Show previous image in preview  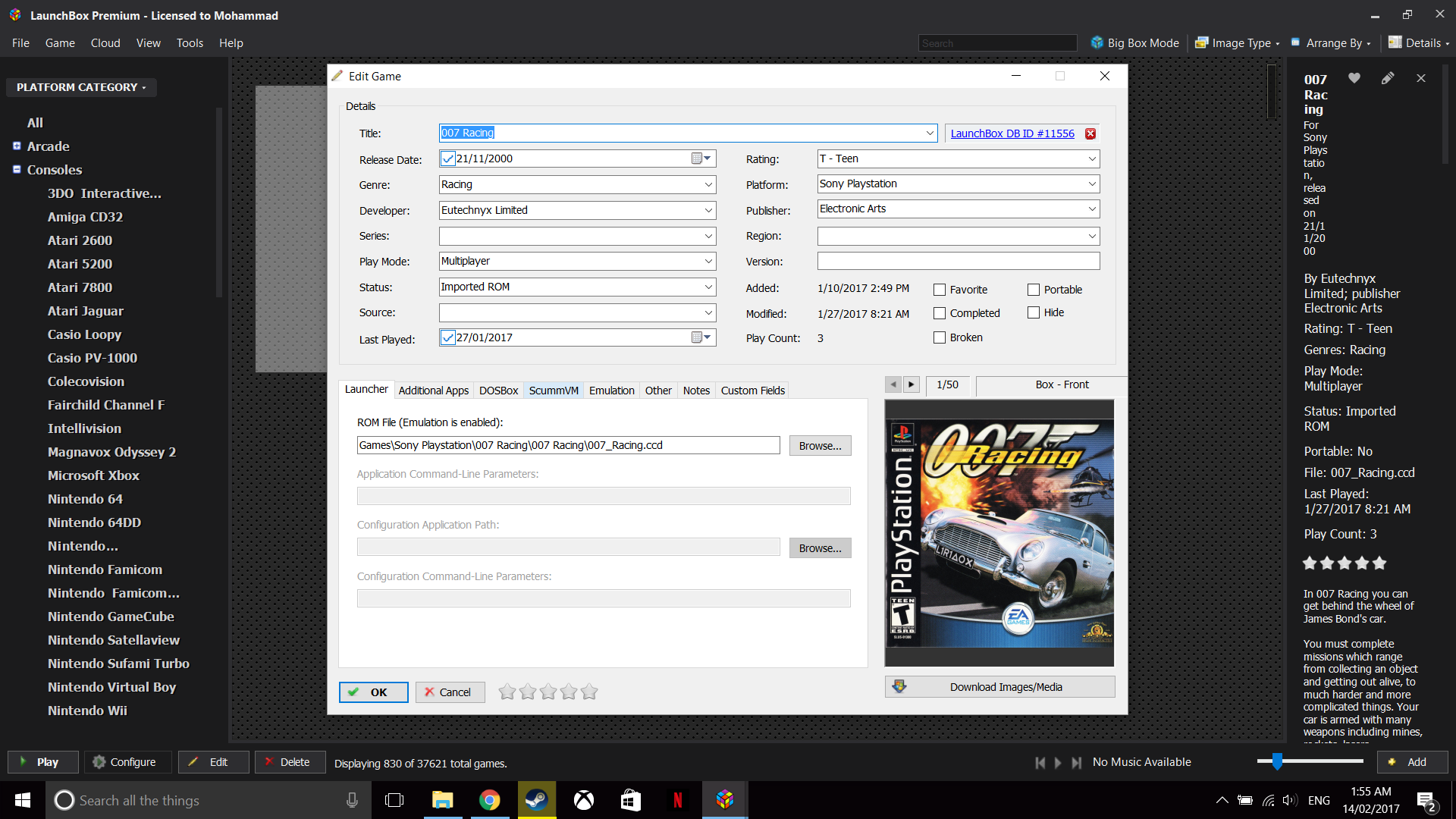[893, 384]
